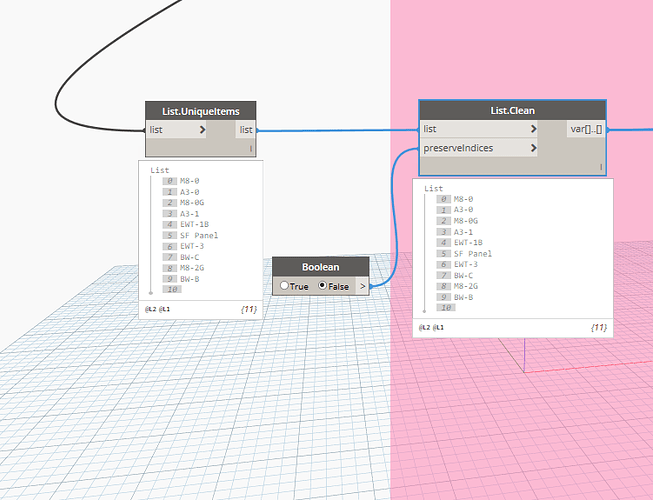Screen dimensions: 653x500
Task: Click empty index 10 in UniqueItems preview
Action: pyautogui.click(x=172, y=289)
